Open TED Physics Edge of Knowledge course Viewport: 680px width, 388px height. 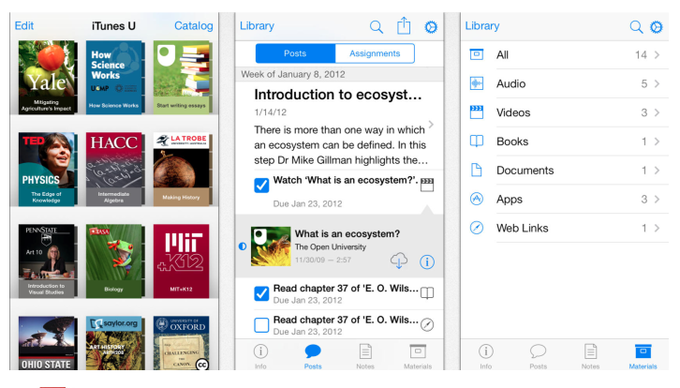(x=48, y=169)
